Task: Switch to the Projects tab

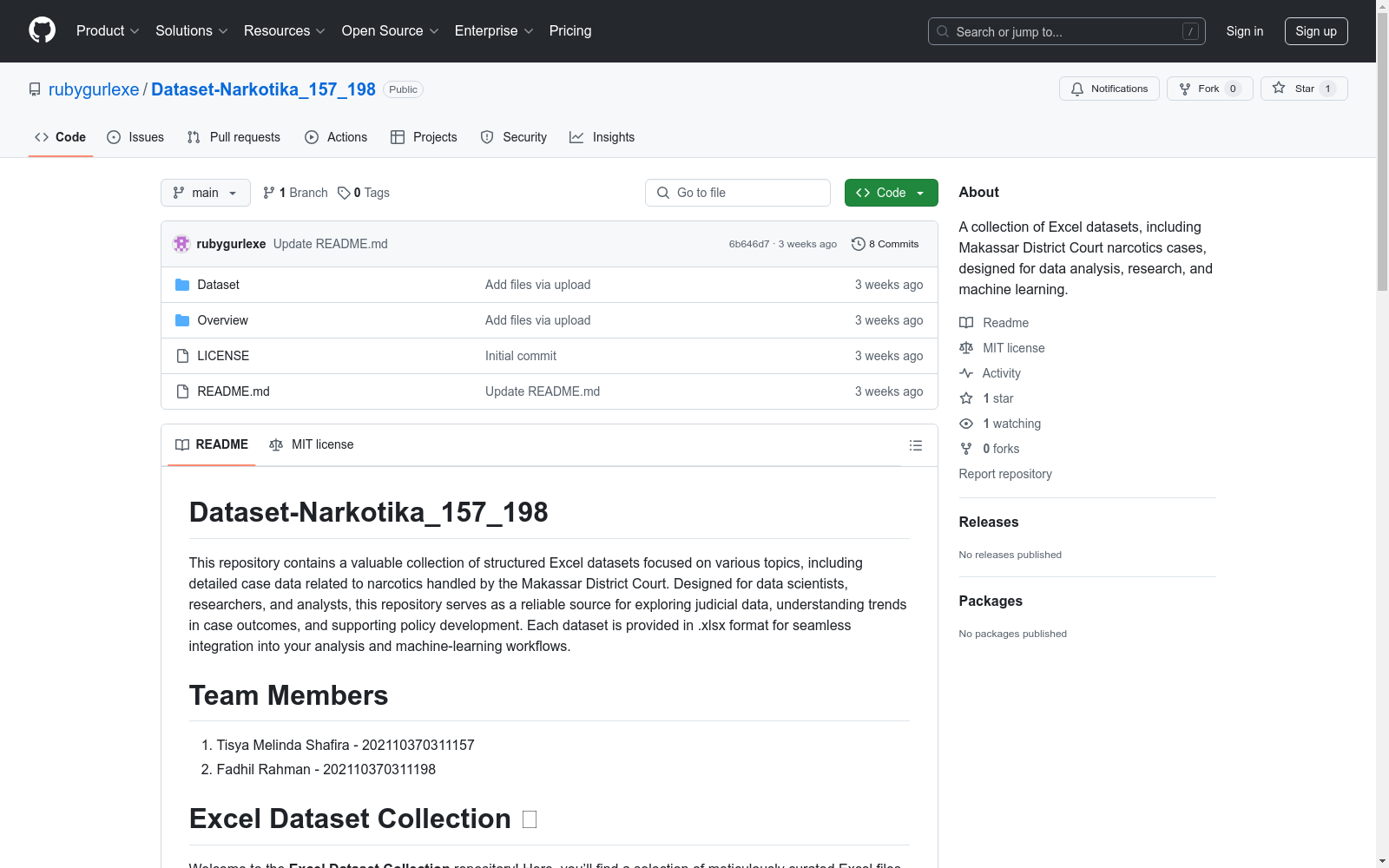Action: (424, 137)
